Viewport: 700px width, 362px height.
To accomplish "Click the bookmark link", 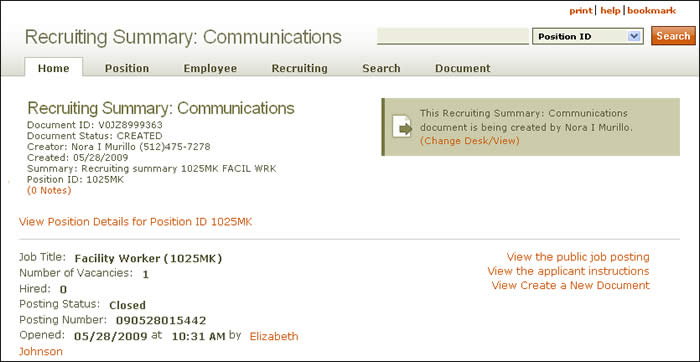I will [x=652, y=11].
